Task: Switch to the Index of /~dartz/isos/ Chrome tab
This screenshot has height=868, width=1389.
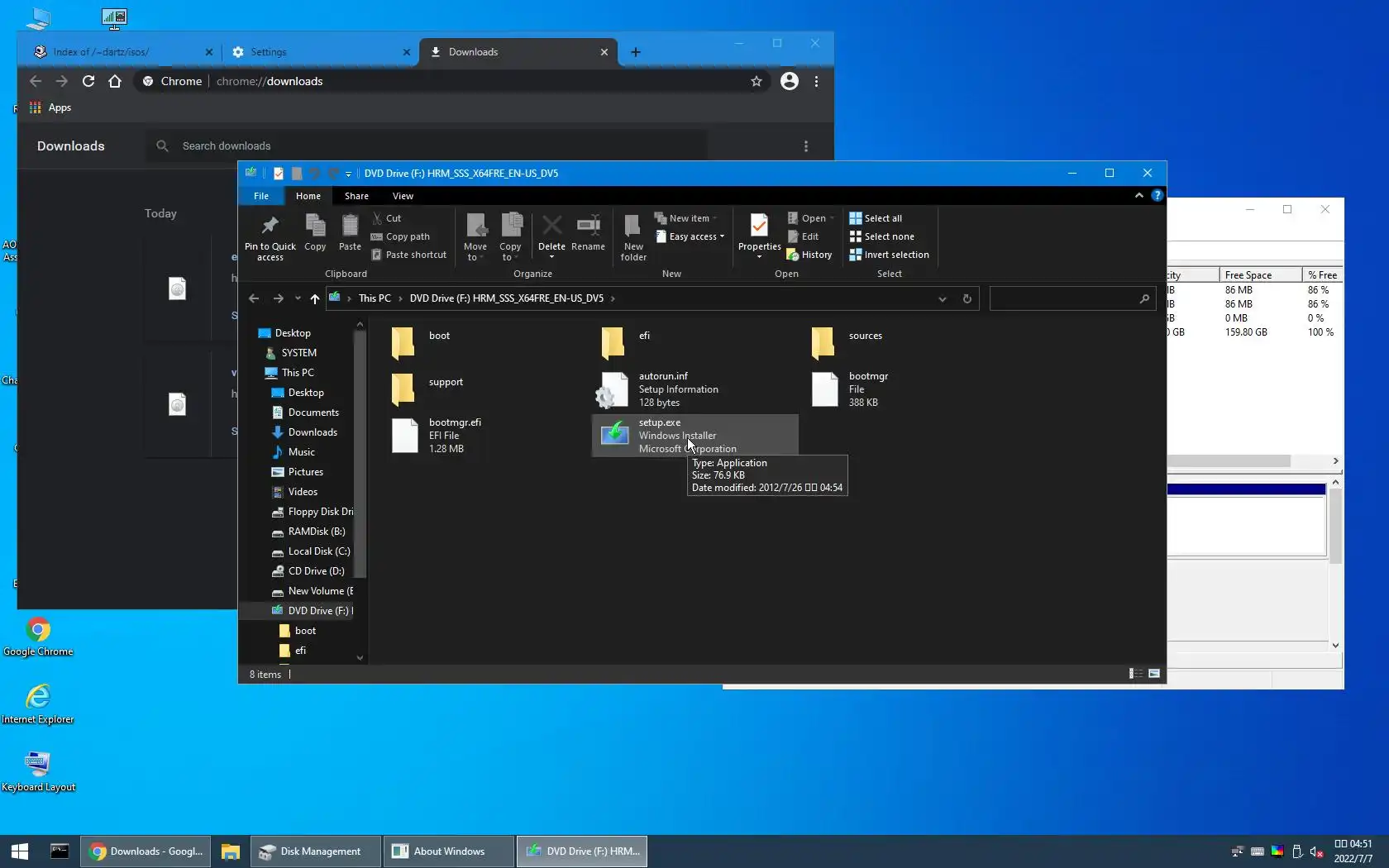Action: [122, 52]
